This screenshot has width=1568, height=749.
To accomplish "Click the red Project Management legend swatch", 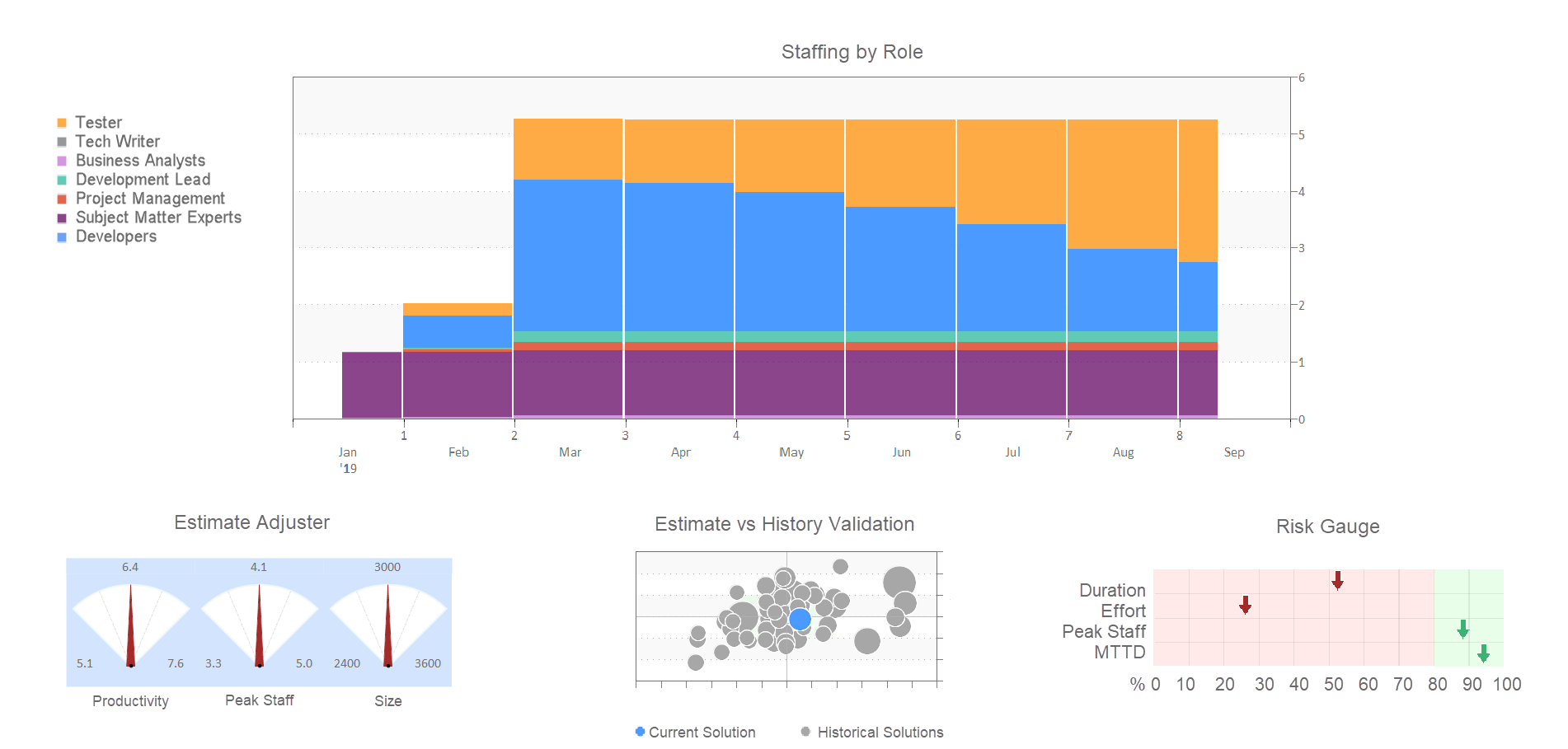I will point(62,199).
